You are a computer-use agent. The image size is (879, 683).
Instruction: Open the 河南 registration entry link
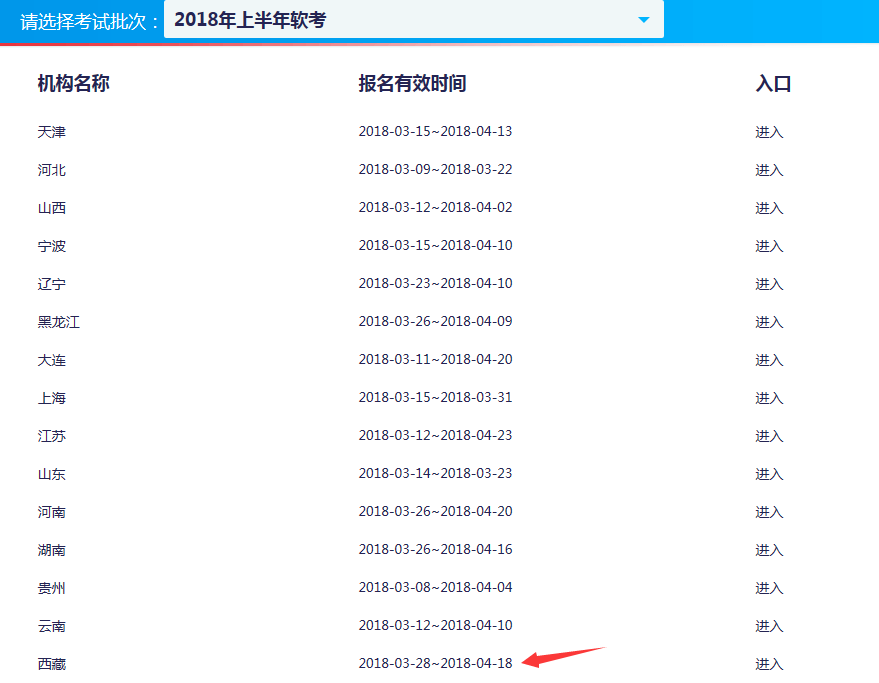tap(769, 511)
